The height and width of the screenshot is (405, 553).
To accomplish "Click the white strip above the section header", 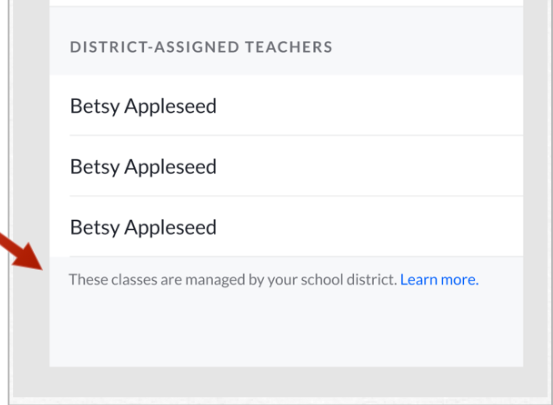I will pos(286,3).
